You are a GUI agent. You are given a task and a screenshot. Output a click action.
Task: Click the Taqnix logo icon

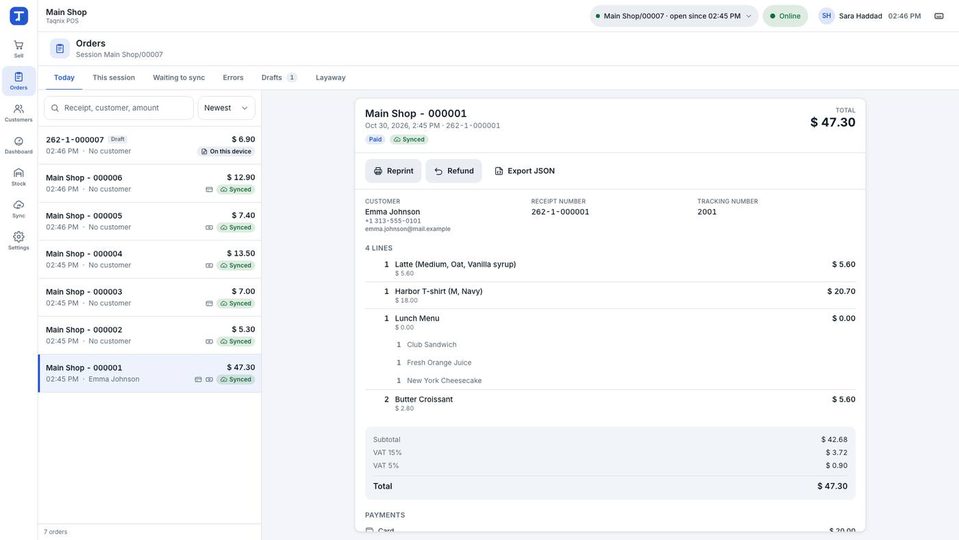tap(19, 16)
